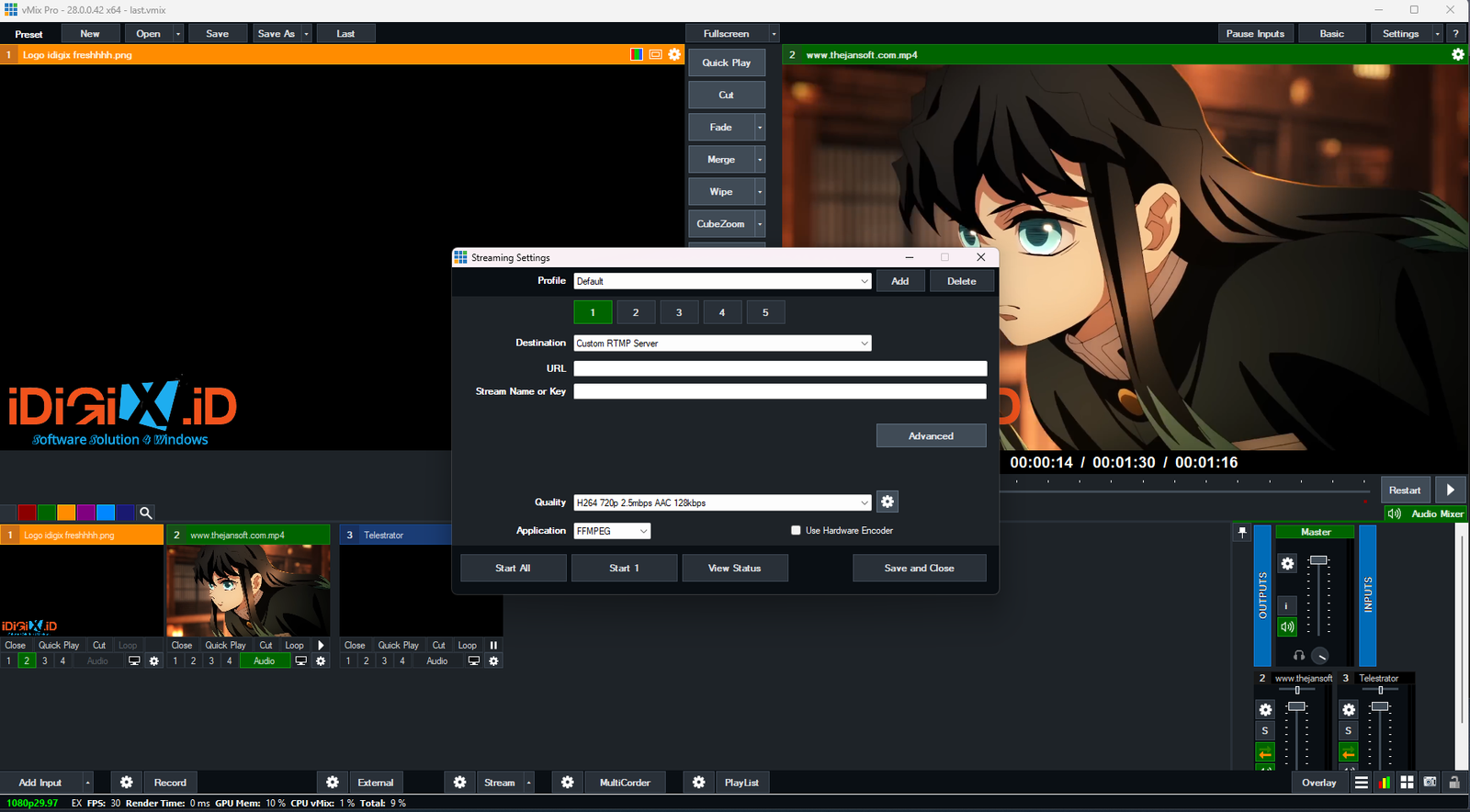Open input settings gear on Preview title bar
The width and height of the screenshot is (1470, 812).
tap(674, 54)
